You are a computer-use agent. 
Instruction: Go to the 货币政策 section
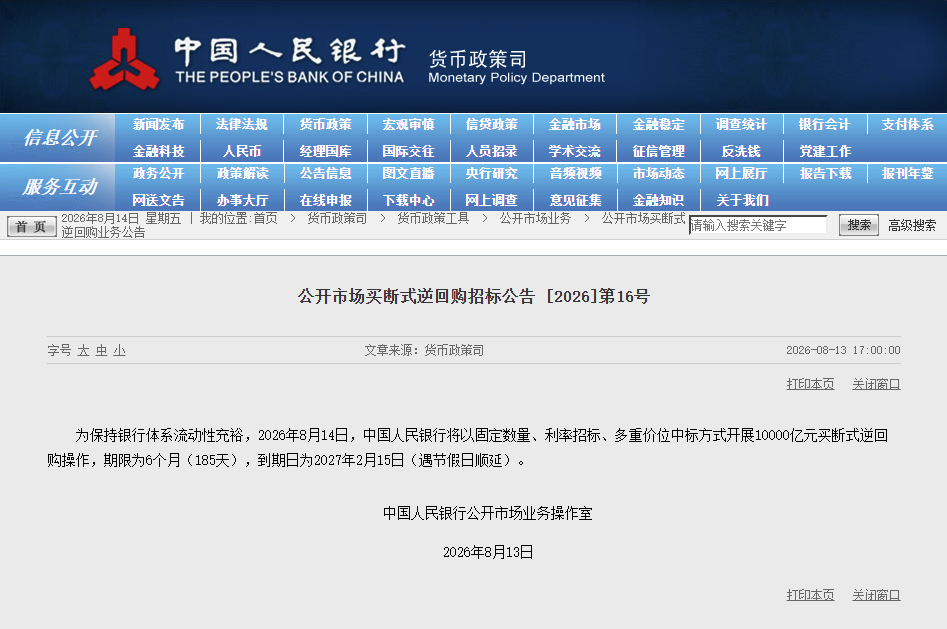tap(326, 124)
